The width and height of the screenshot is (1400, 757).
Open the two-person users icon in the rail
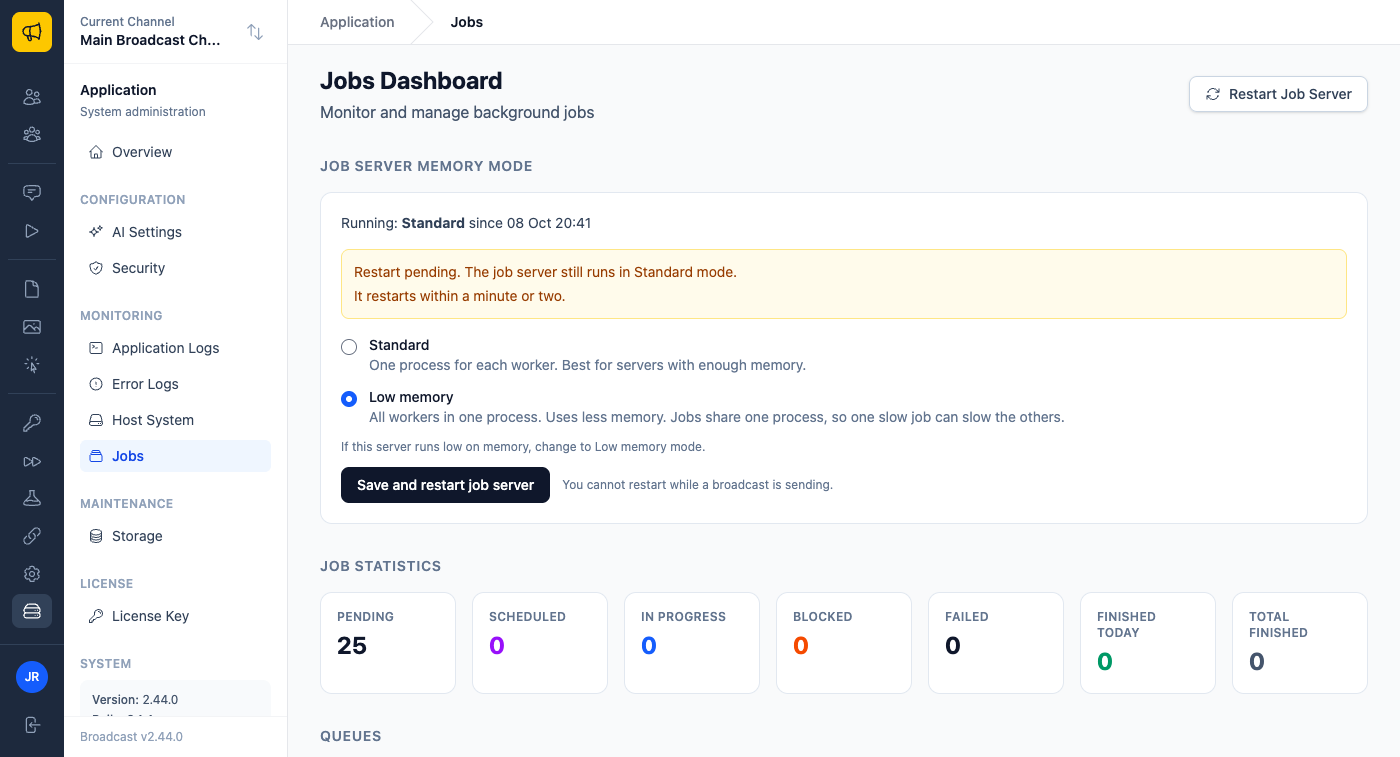[x=32, y=97]
